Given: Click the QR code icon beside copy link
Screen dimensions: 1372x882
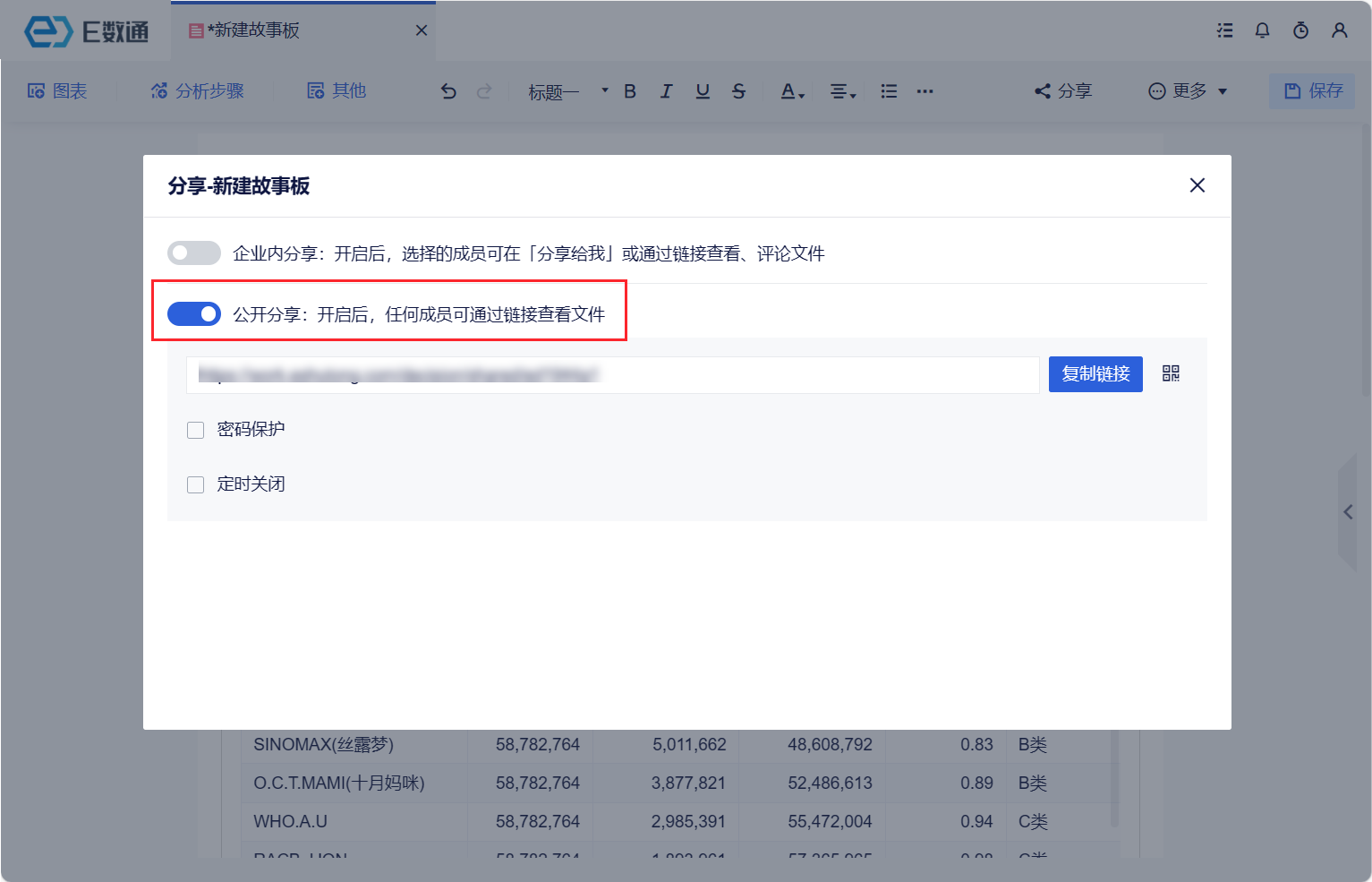Looking at the screenshot, I should pos(1171,373).
